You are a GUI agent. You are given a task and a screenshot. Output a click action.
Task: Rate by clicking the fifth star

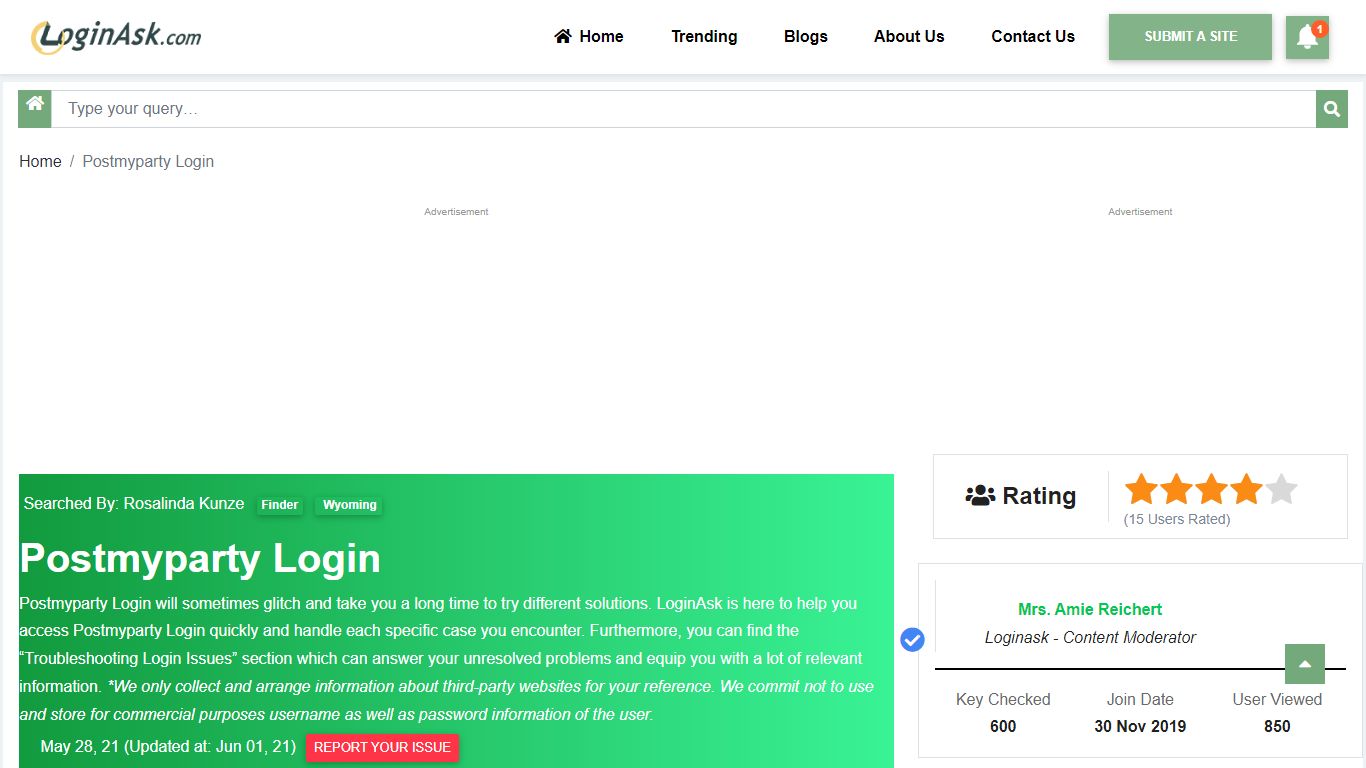pyautogui.click(x=1281, y=489)
